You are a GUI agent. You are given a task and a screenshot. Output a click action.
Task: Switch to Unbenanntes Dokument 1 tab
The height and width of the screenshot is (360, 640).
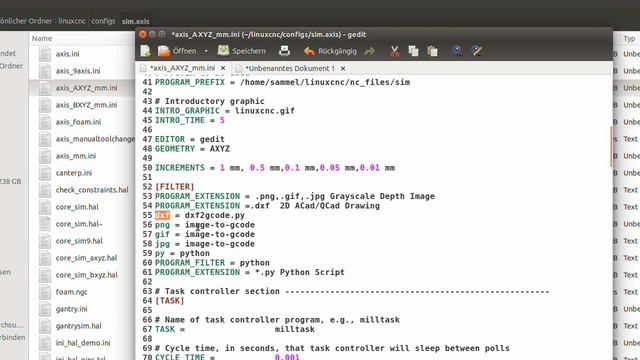click(x=289, y=68)
